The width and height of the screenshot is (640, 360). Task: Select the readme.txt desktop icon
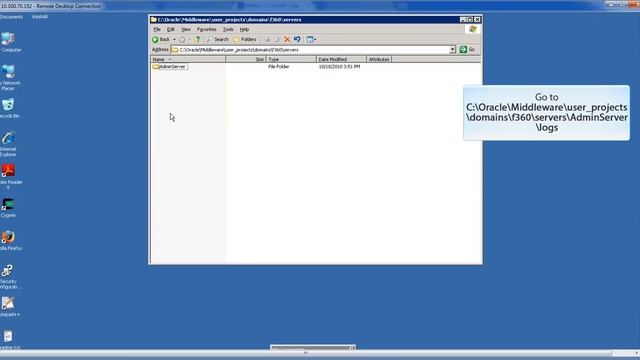coord(8,340)
